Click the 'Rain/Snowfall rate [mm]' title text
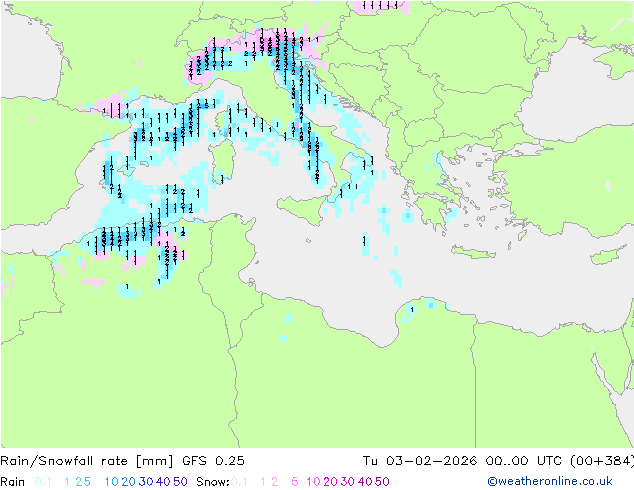 (87, 461)
